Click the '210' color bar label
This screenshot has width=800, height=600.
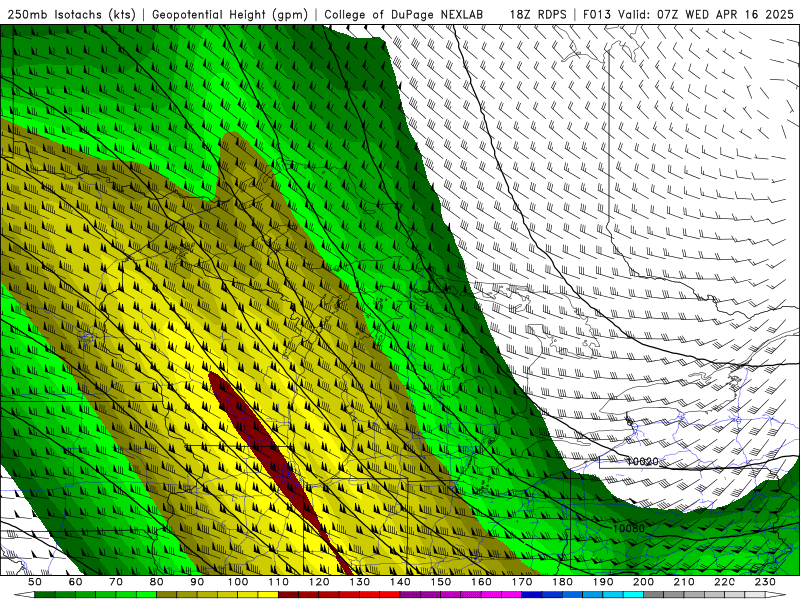(685, 582)
